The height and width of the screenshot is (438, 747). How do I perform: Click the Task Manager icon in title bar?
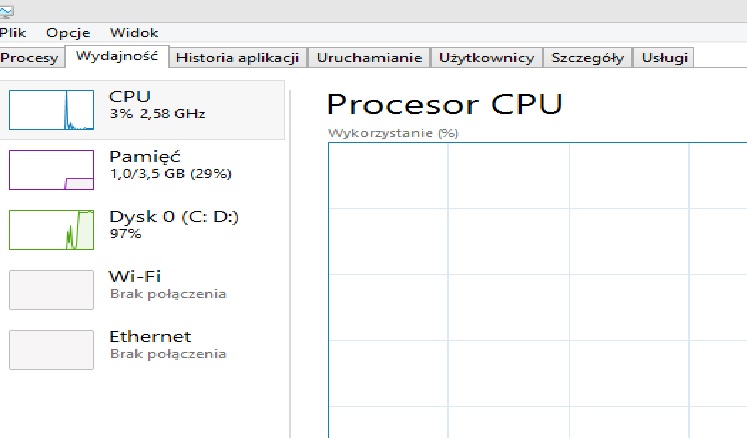tap(6, 11)
